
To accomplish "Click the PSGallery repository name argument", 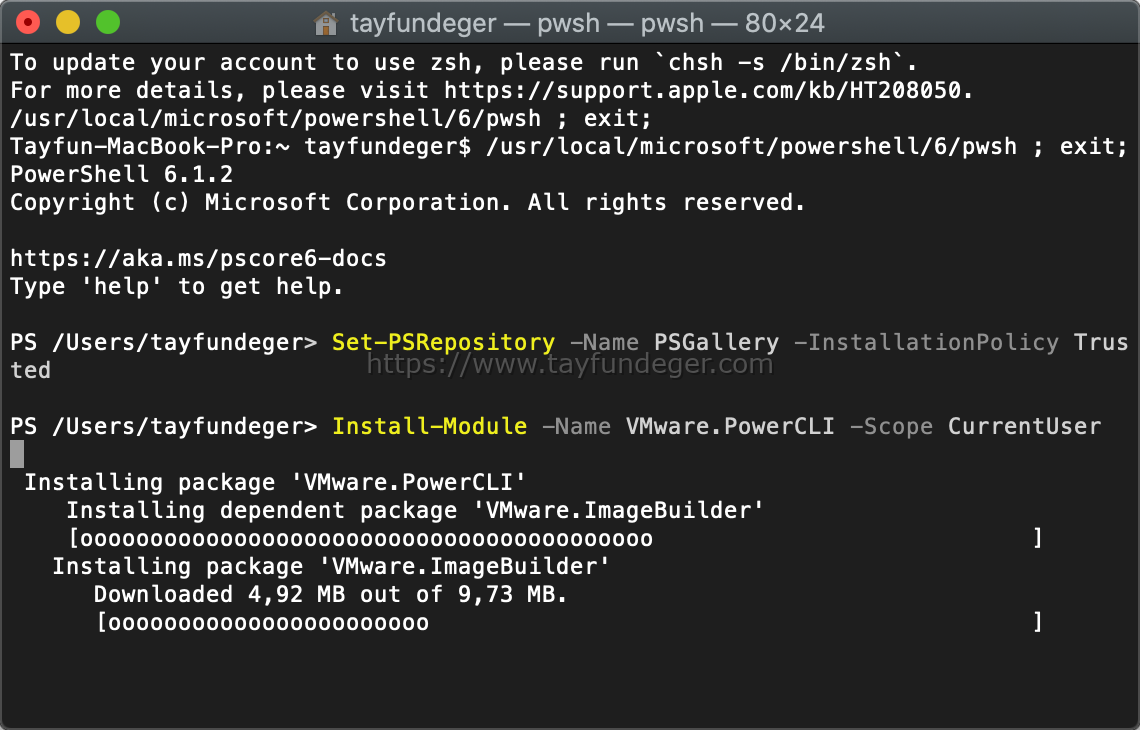I will point(716,342).
